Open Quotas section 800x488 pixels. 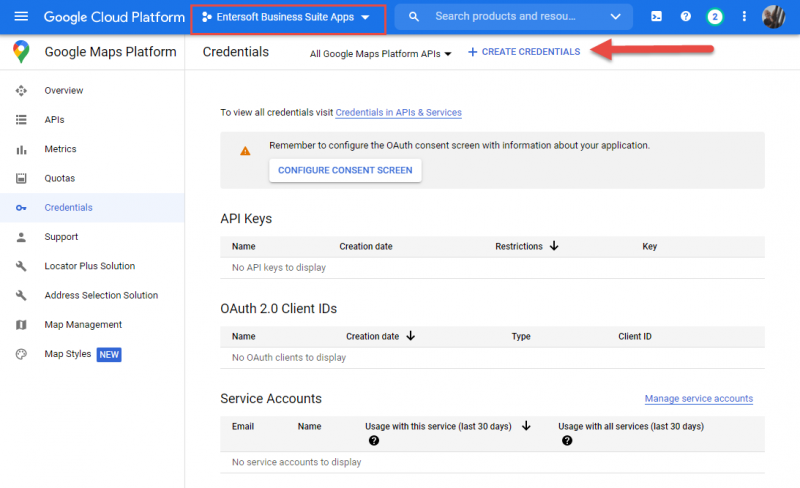[60, 178]
